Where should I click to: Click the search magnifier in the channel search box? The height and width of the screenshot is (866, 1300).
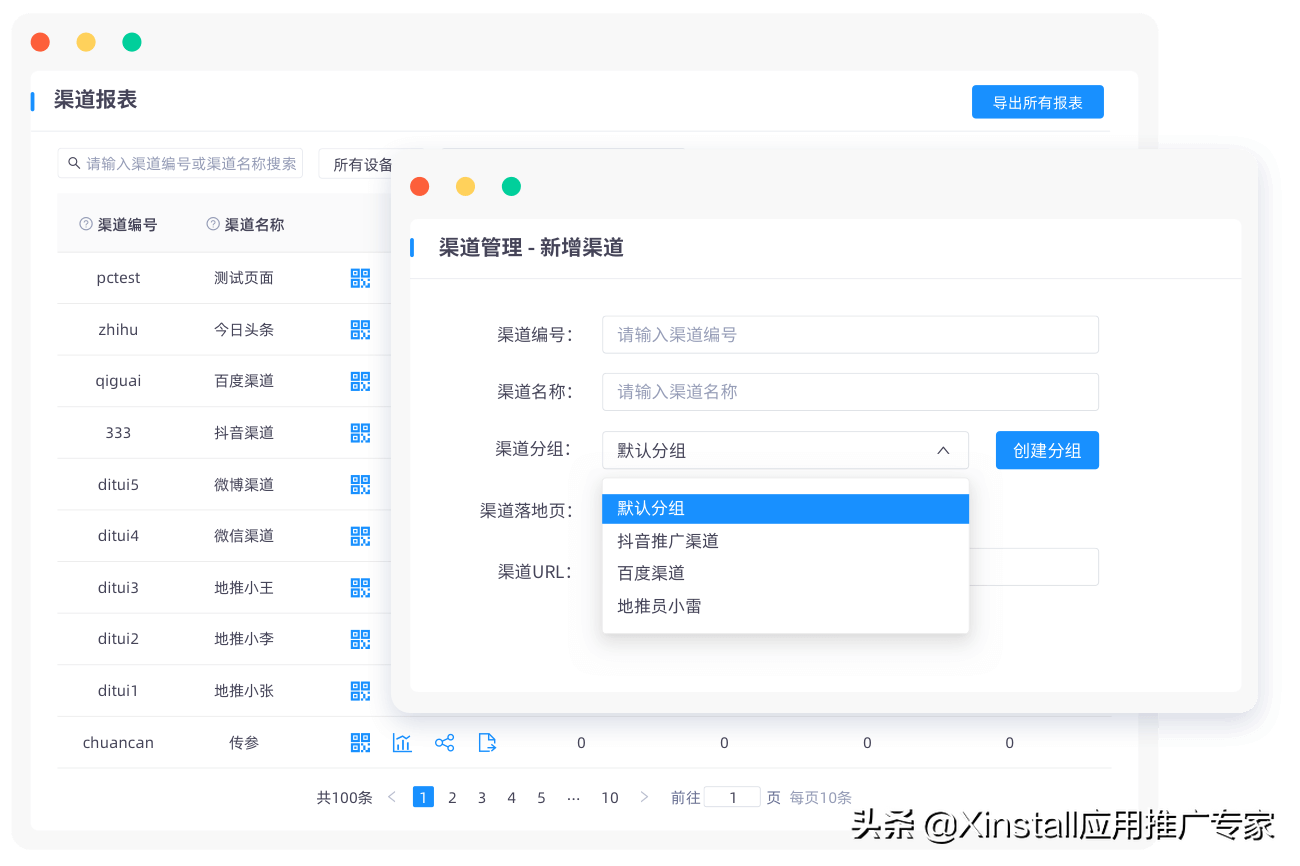tap(73, 162)
